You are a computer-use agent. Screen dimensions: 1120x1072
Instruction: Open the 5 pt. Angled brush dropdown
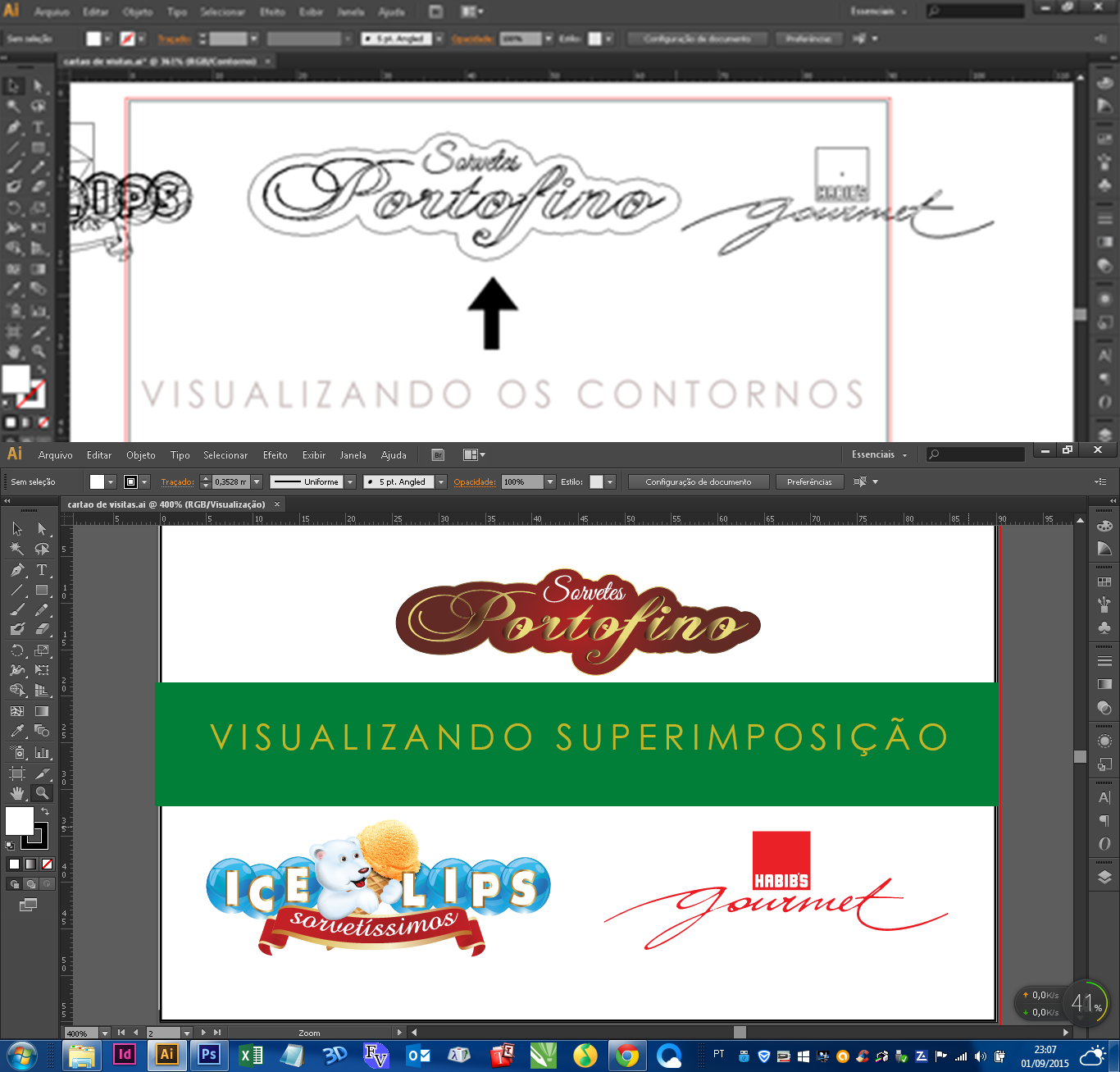click(x=441, y=482)
